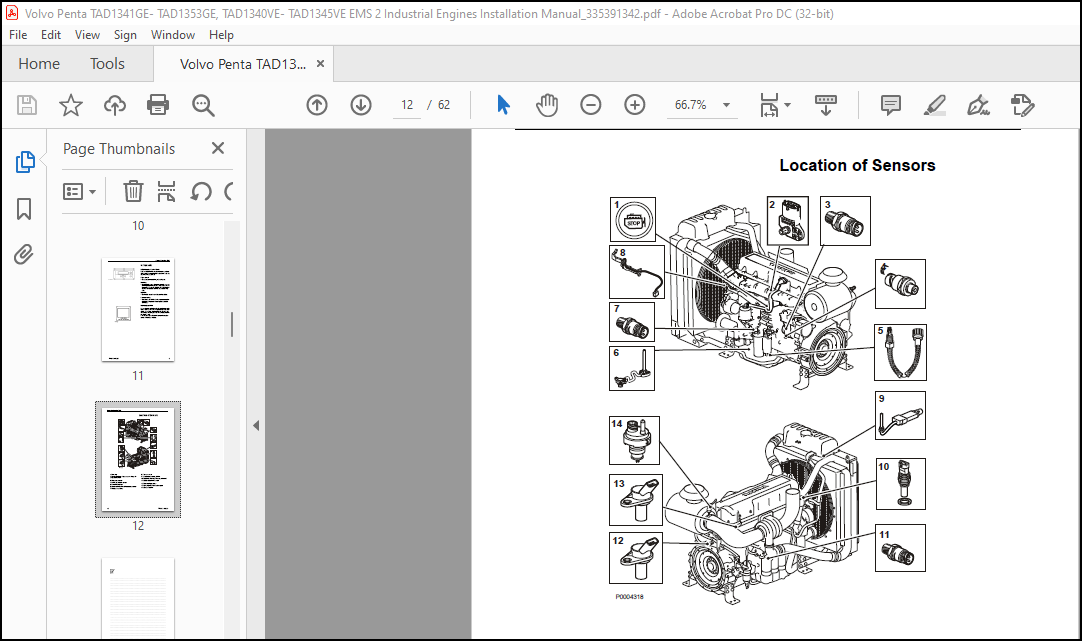Click the Save file icon
Image resolution: width=1082 pixels, height=641 pixels.
(27, 105)
